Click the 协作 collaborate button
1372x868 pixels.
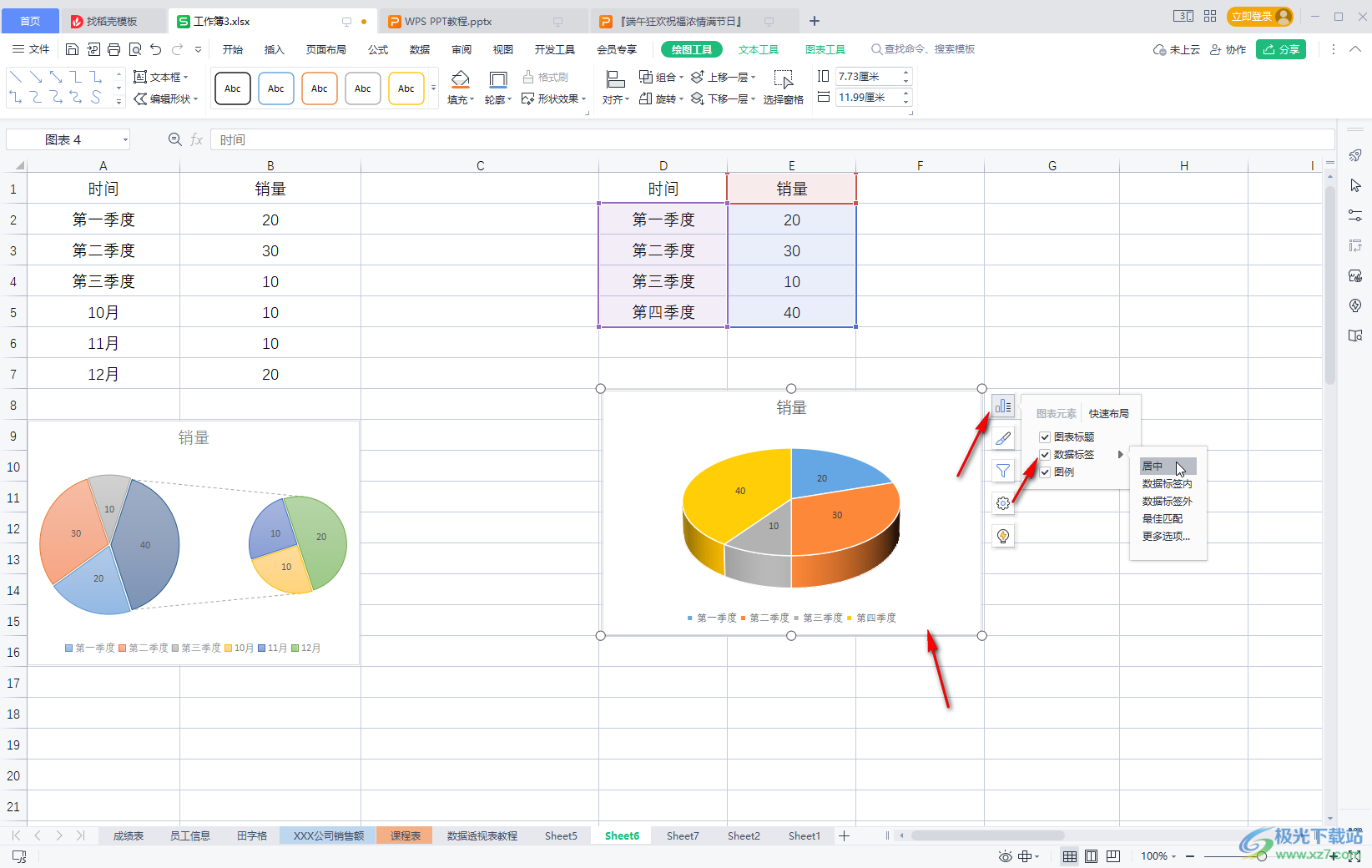coord(1228,49)
